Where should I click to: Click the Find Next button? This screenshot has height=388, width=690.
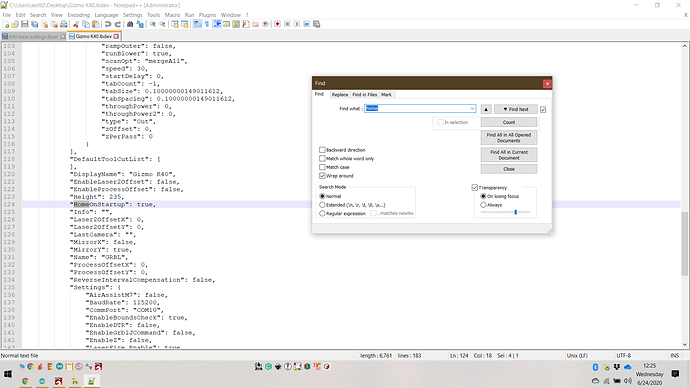[515, 109]
